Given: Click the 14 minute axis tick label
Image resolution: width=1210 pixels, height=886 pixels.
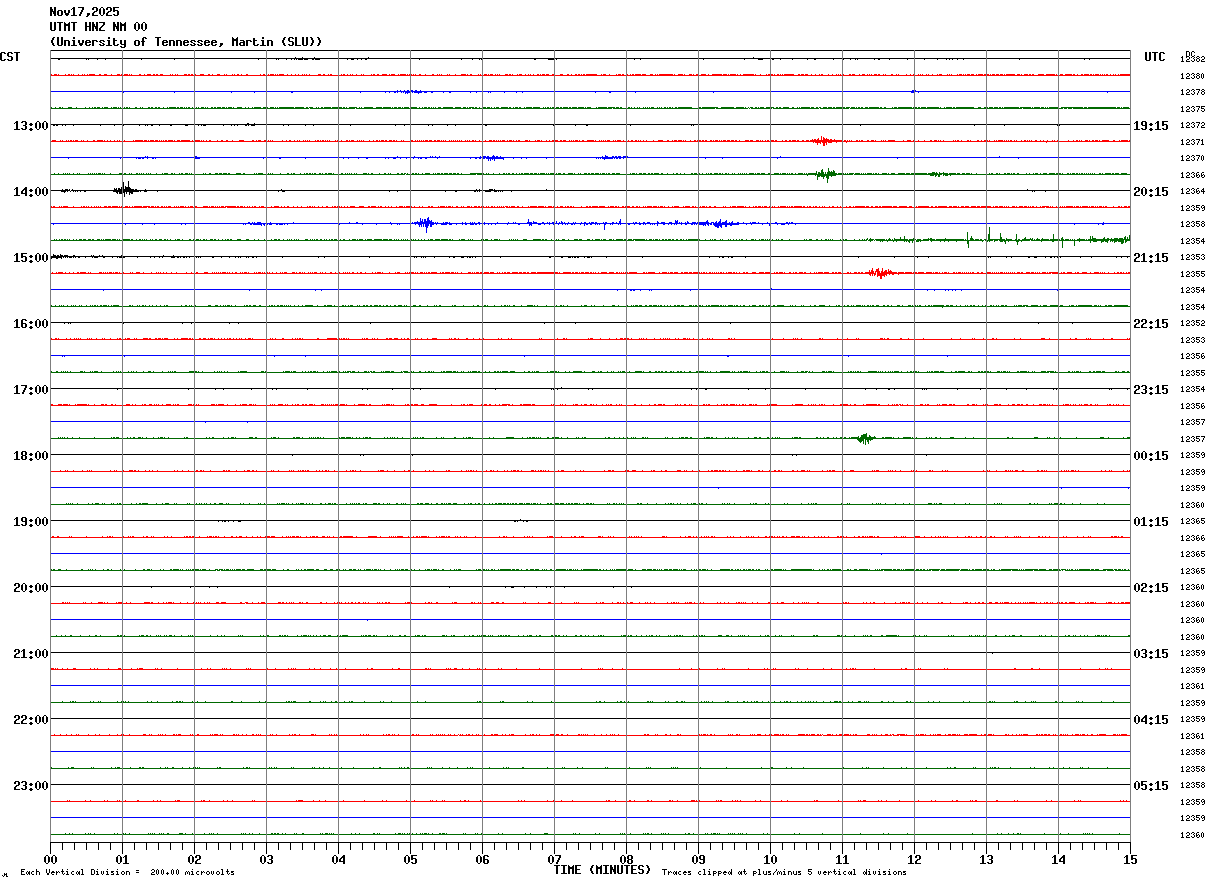Looking at the screenshot, I should click(x=1059, y=859).
